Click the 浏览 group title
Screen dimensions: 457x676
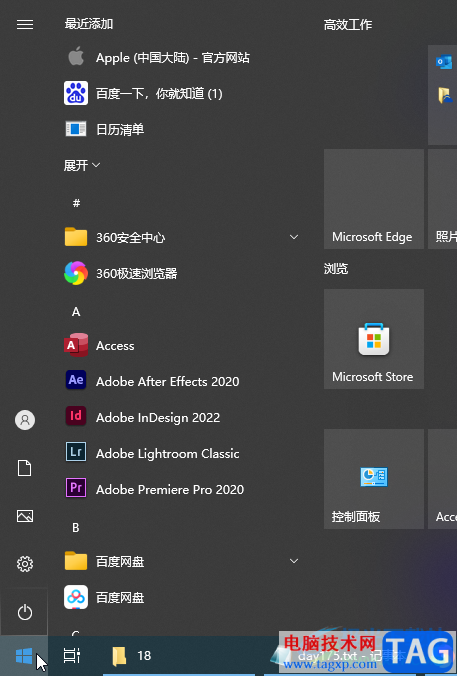point(336,269)
